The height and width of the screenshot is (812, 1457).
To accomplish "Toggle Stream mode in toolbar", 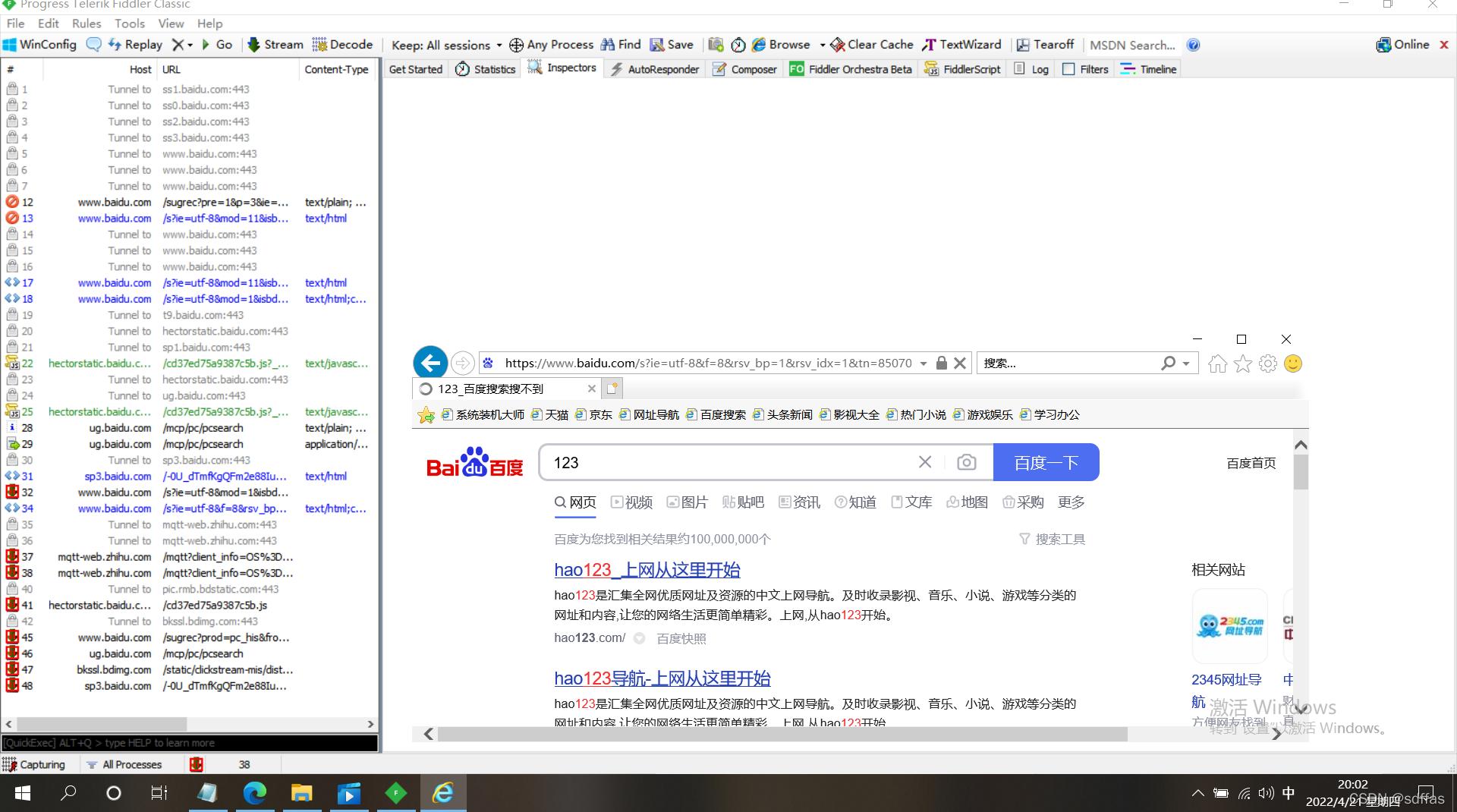I will [275, 45].
